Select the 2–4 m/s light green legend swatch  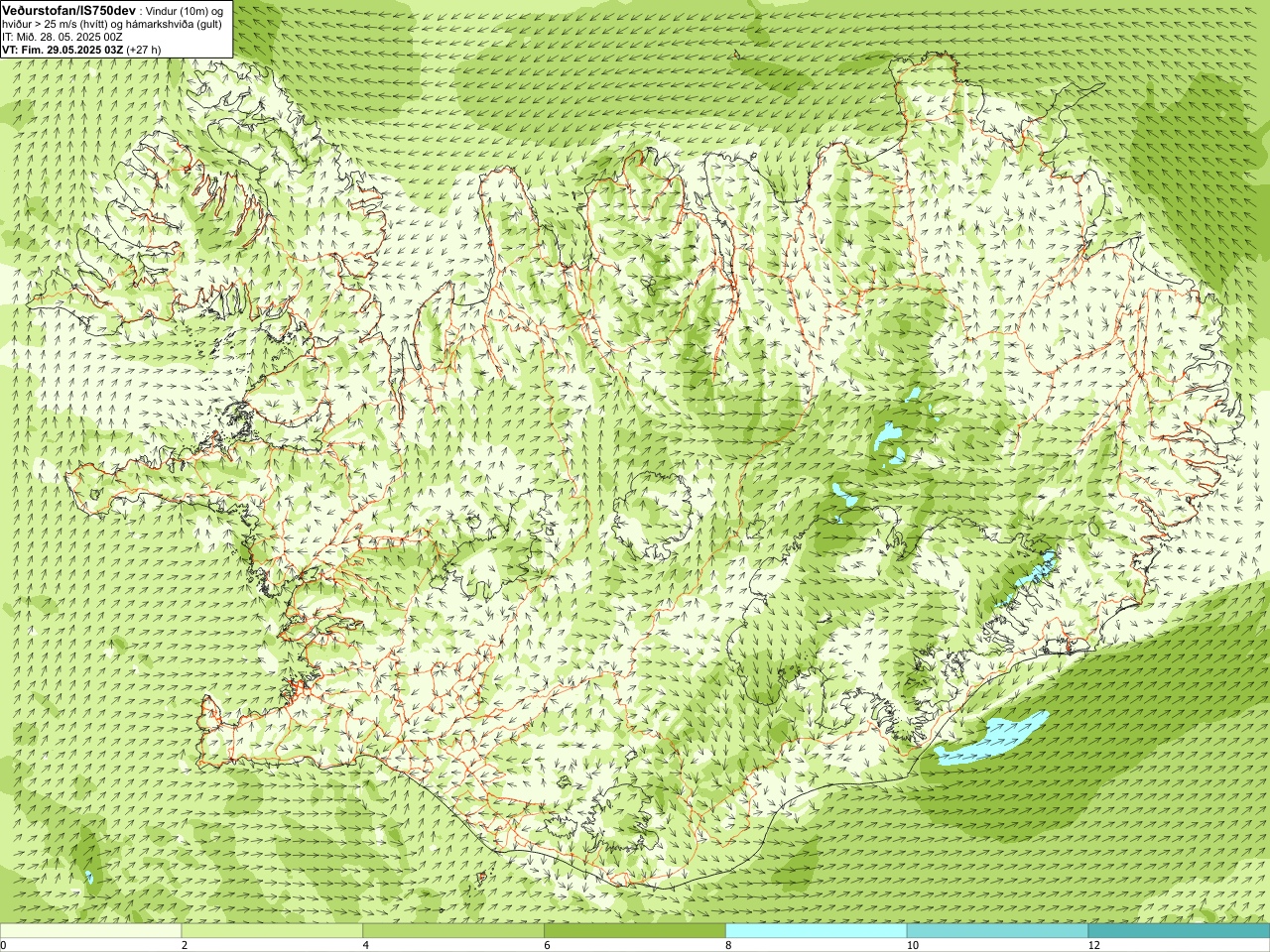click(272, 931)
